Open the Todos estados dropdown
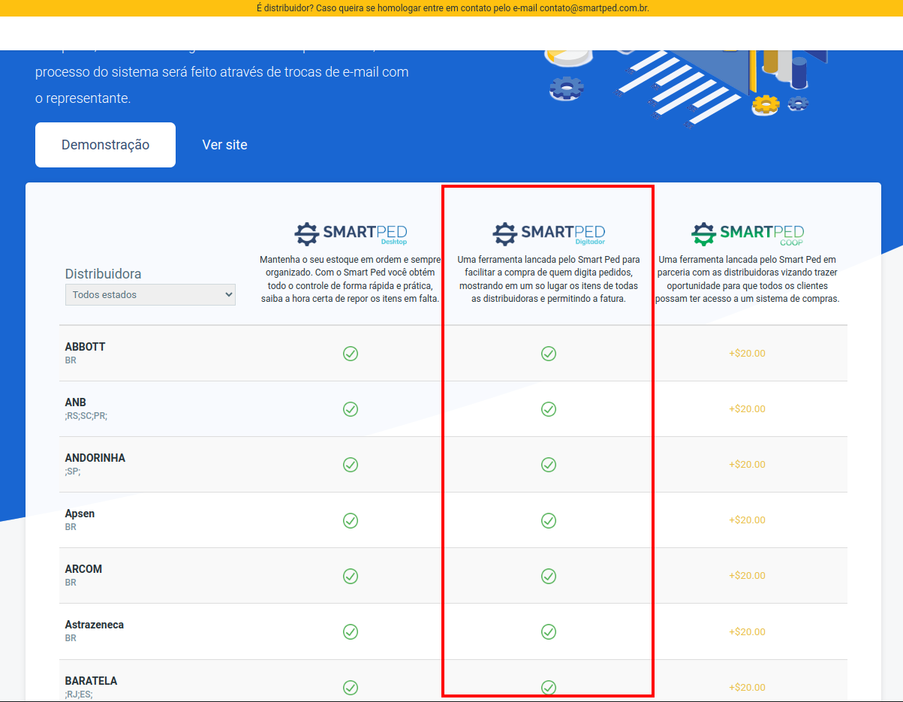The image size is (903, 702). click(150, 295)
